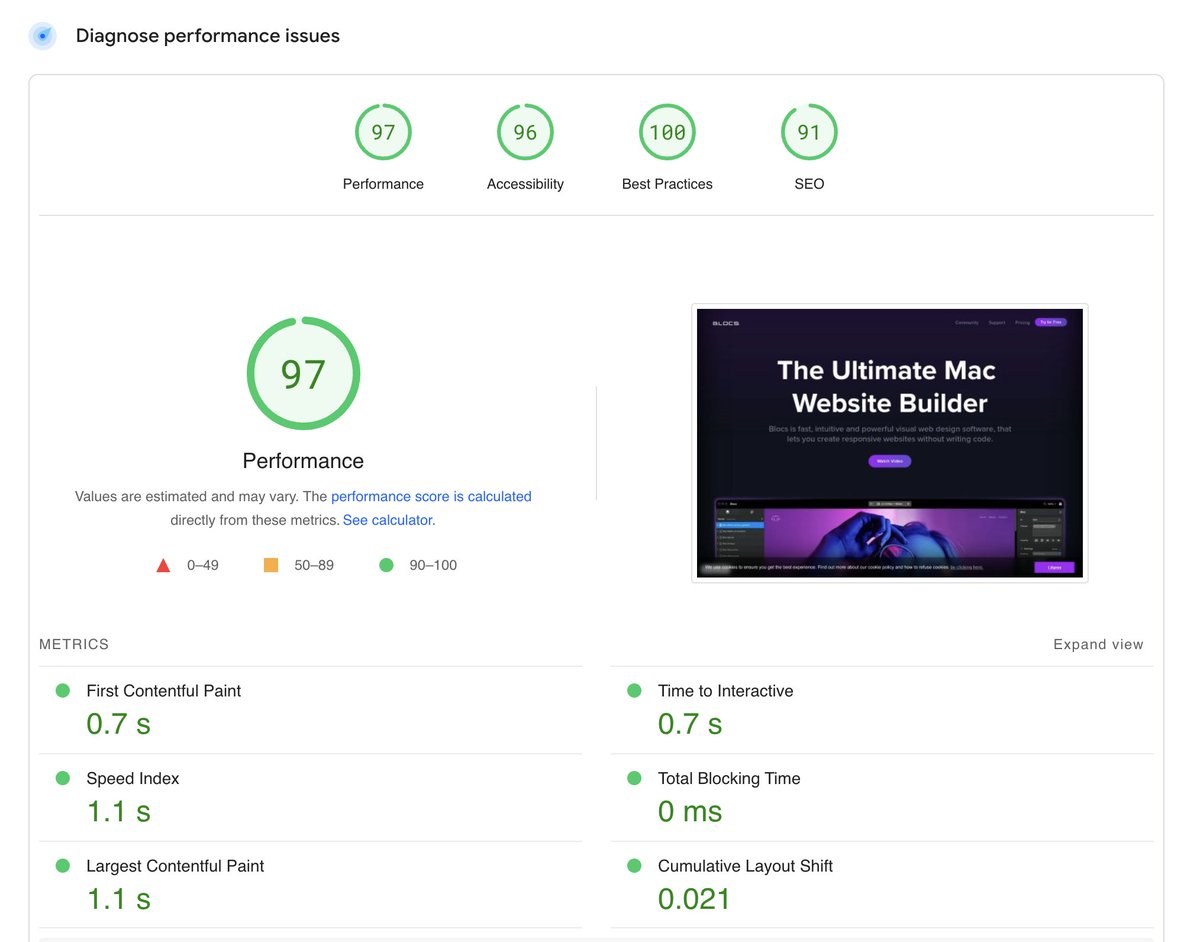Click the red triangle in the score legend

pyautogui.click(x=163, y=564)
